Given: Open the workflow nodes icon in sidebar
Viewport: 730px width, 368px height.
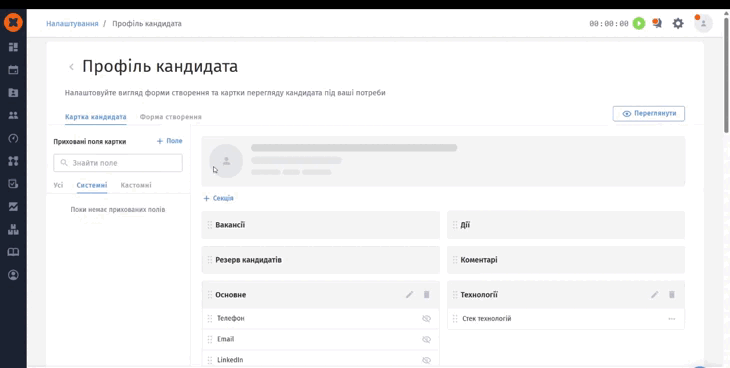Looking at the screenshot, I should coord(14,161).
